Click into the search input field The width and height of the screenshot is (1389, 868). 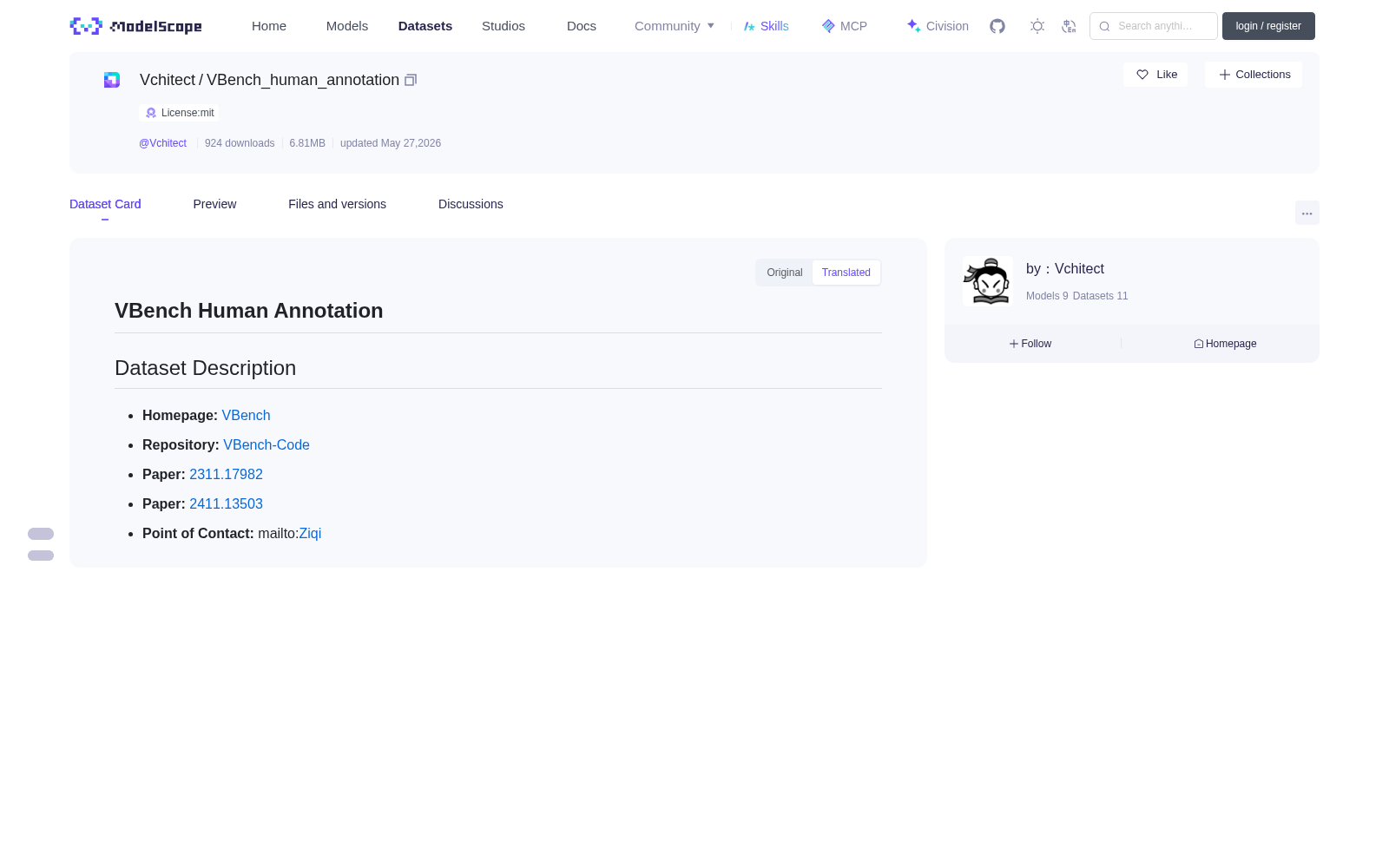click(x=1154, y=26)
